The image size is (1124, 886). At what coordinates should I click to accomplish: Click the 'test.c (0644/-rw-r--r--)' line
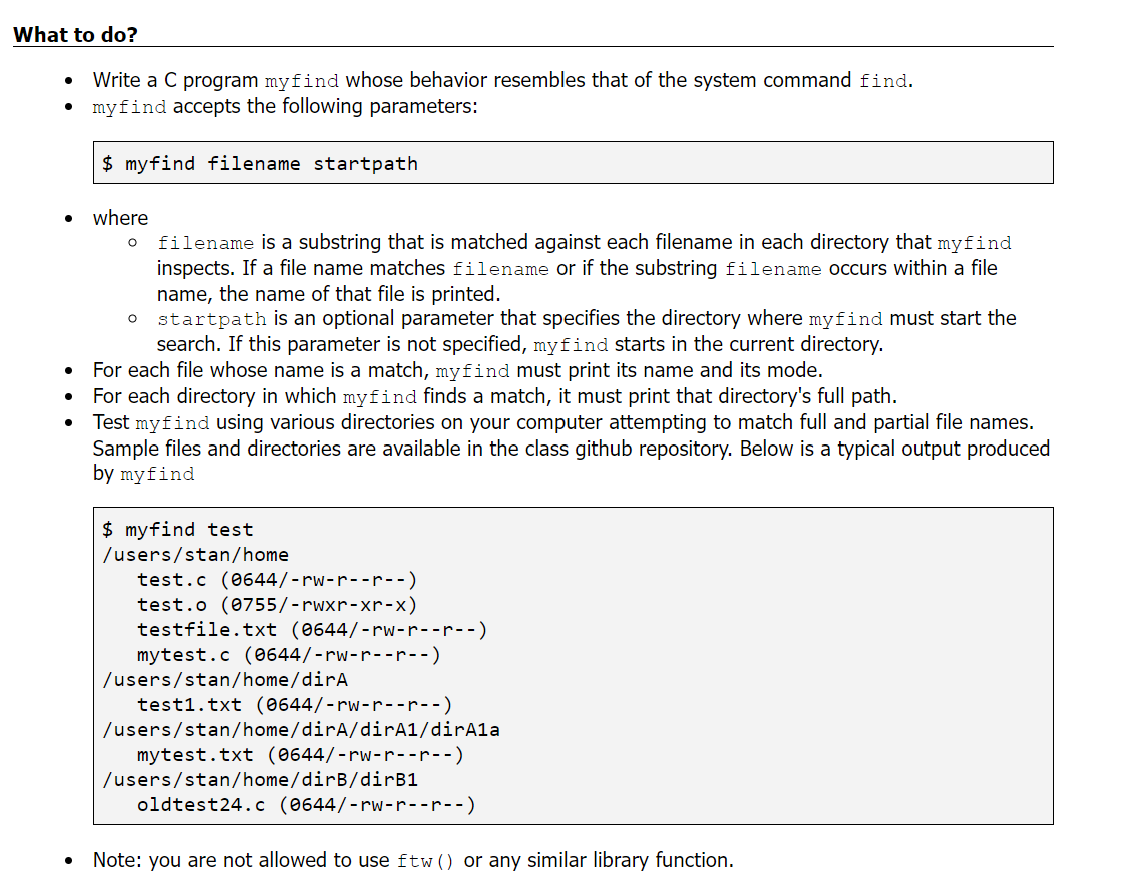point(277,580)
